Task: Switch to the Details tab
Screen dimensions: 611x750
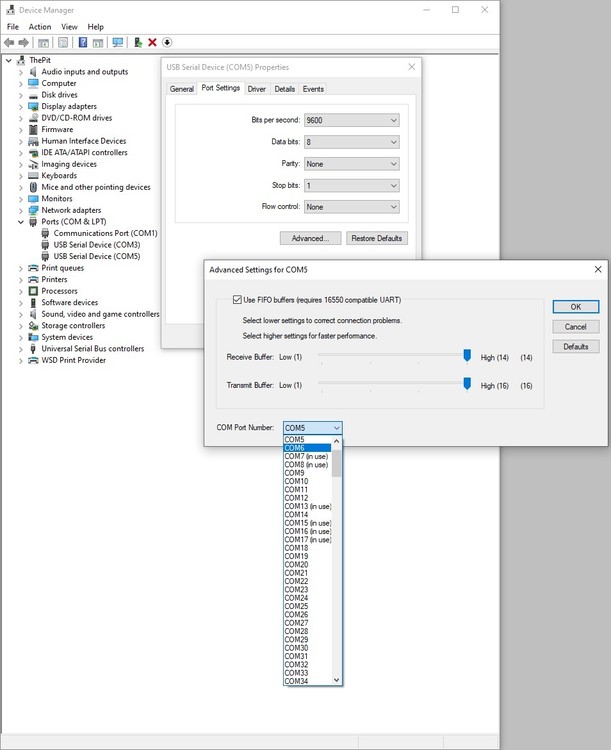Action: coord(285,89)
